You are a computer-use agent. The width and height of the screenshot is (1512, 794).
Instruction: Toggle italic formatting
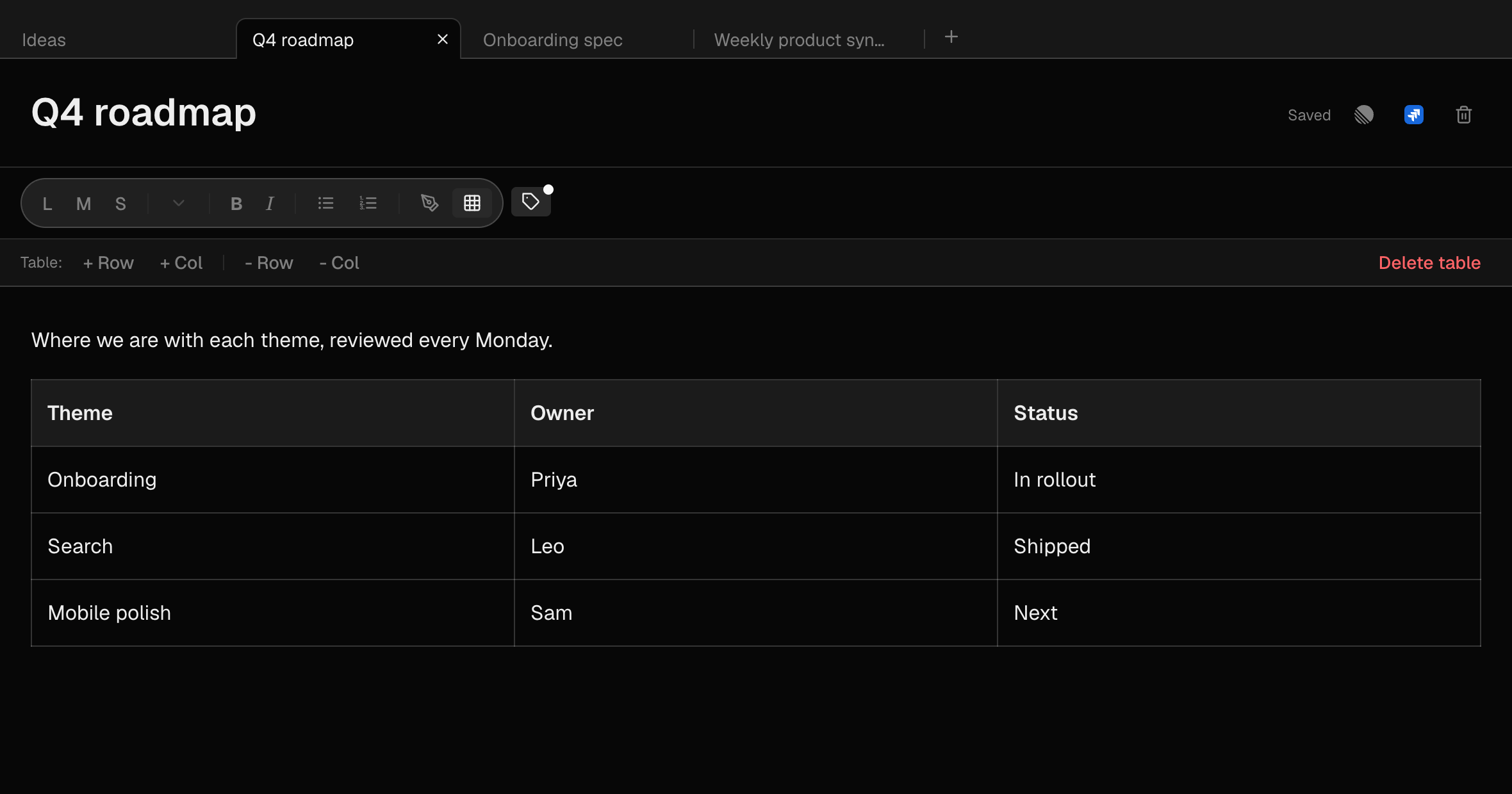270,204
